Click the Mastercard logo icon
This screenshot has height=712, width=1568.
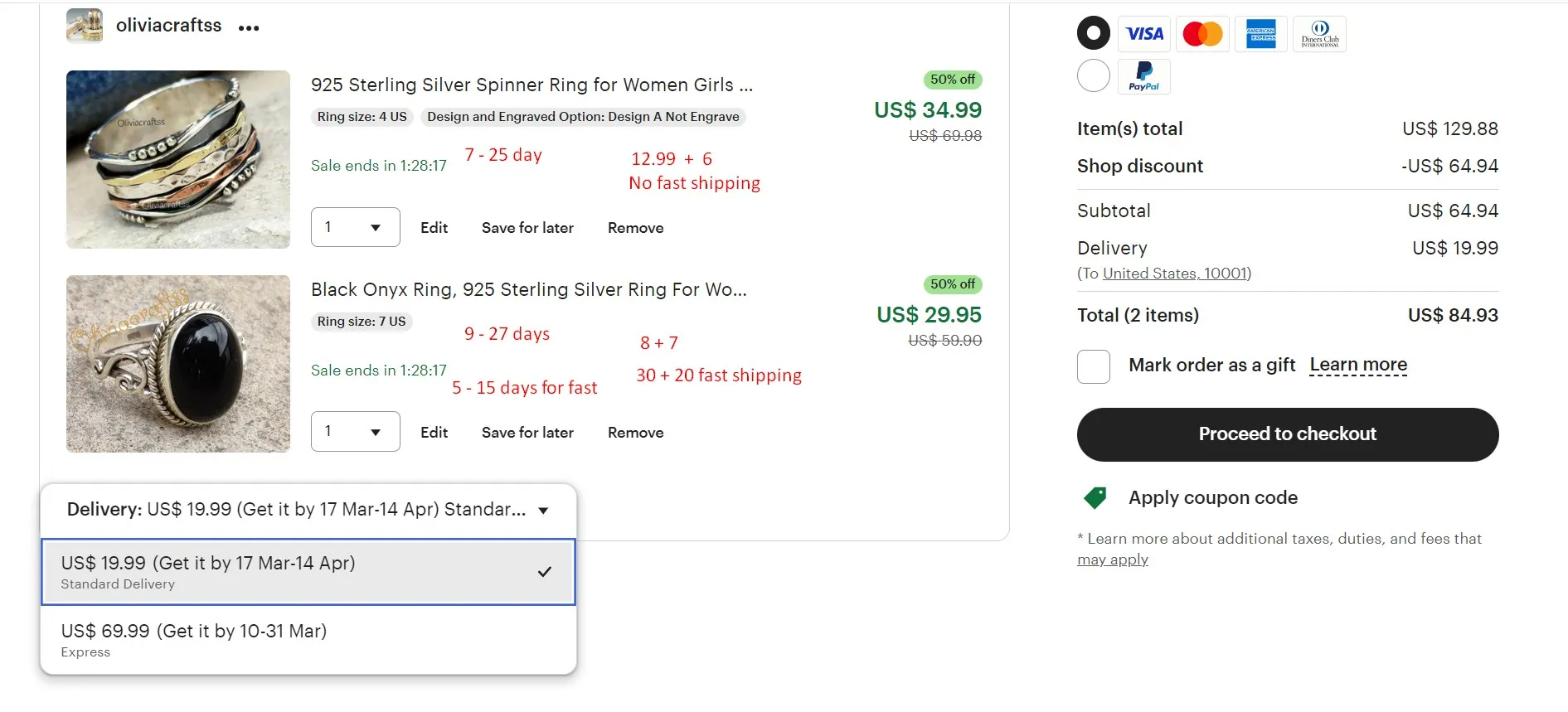tap(1202, 34)
